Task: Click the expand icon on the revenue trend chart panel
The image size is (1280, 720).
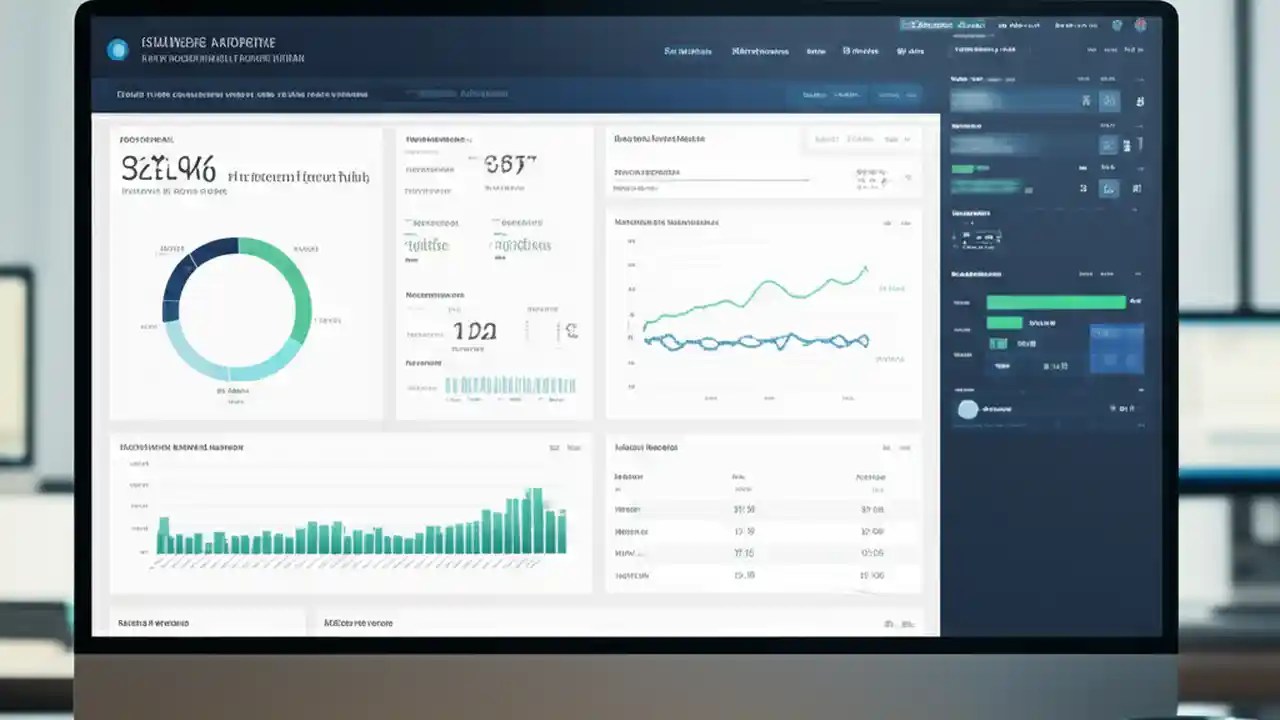Action: tap(905, 222)
